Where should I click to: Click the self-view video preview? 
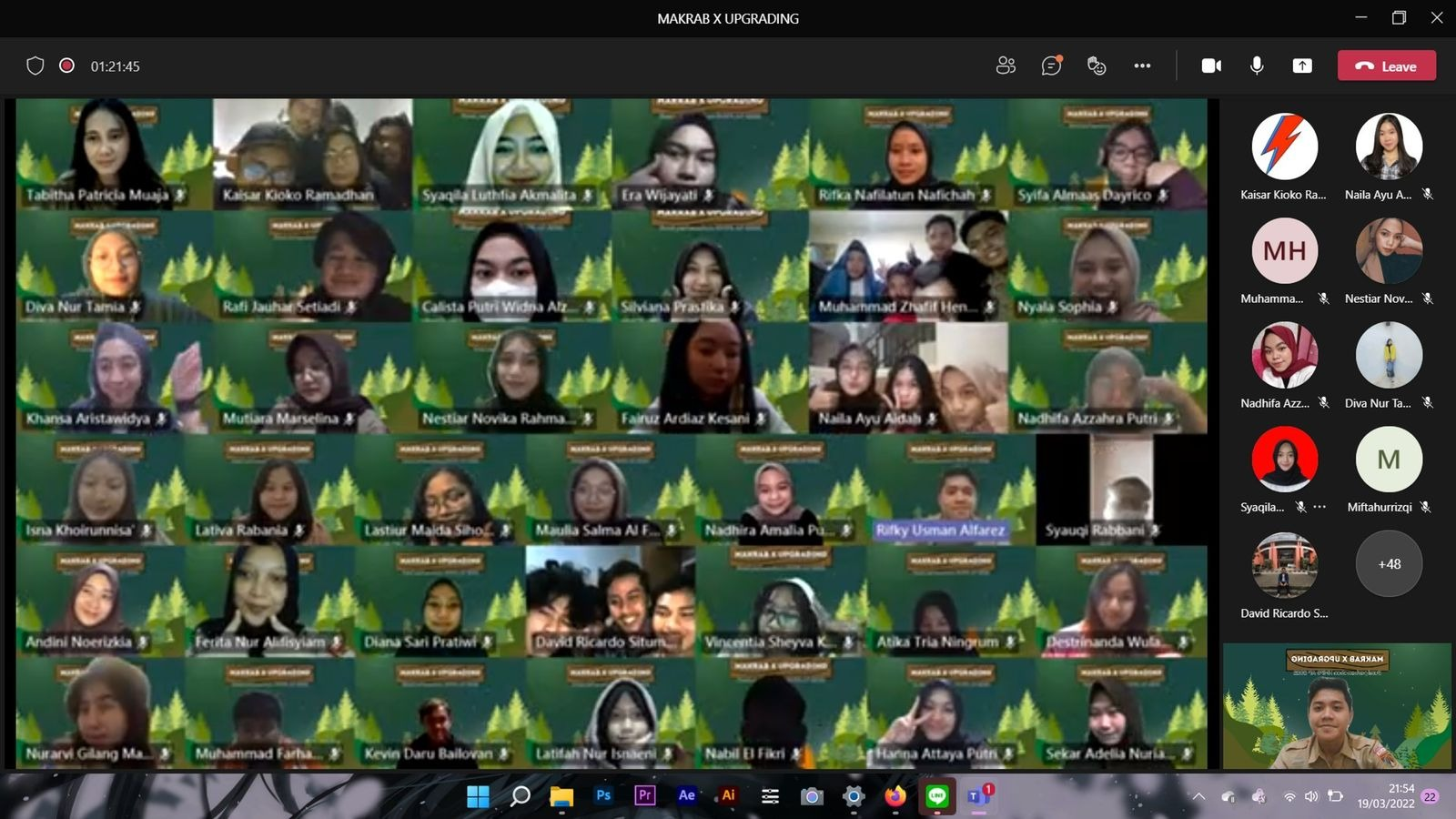coord(1337,706)
